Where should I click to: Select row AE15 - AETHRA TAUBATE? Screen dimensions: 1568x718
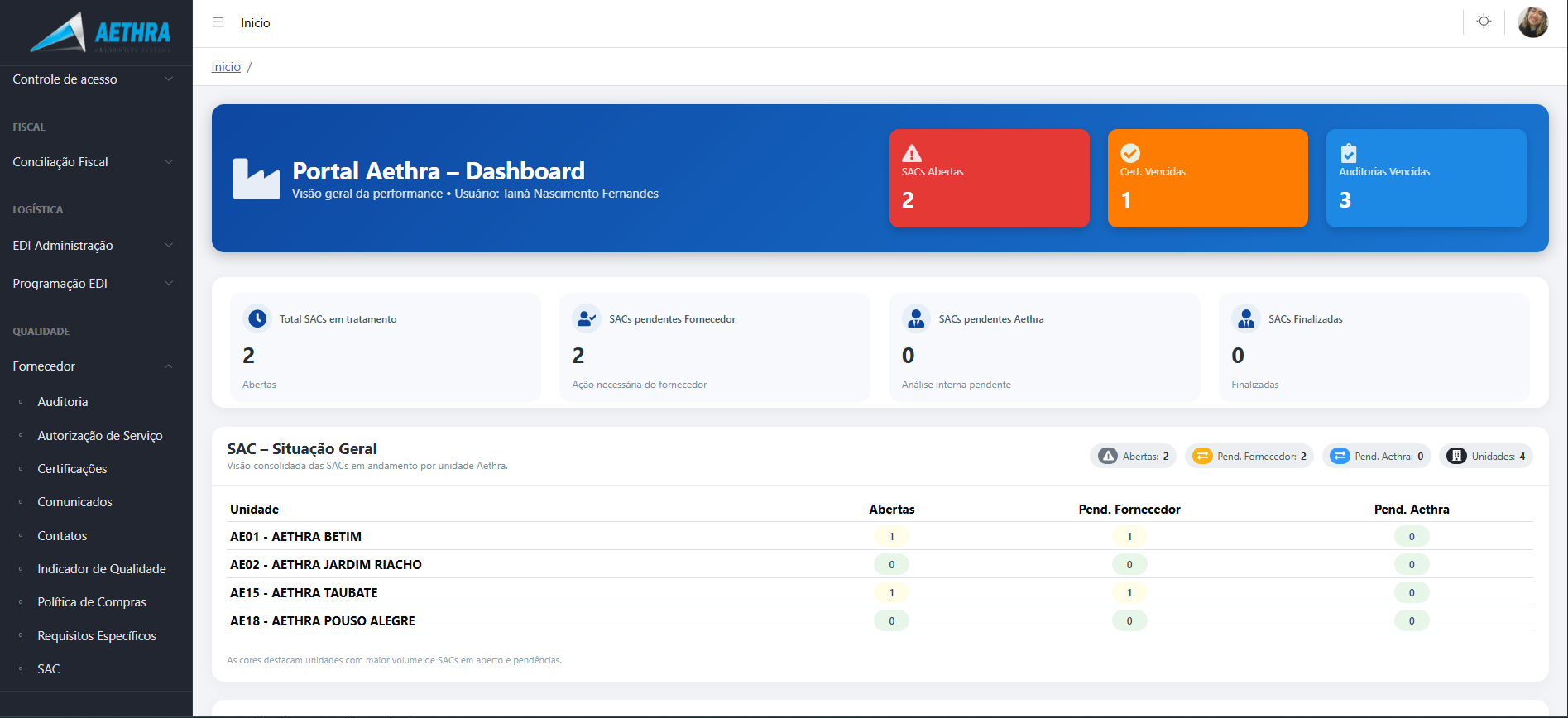(880, 592)
